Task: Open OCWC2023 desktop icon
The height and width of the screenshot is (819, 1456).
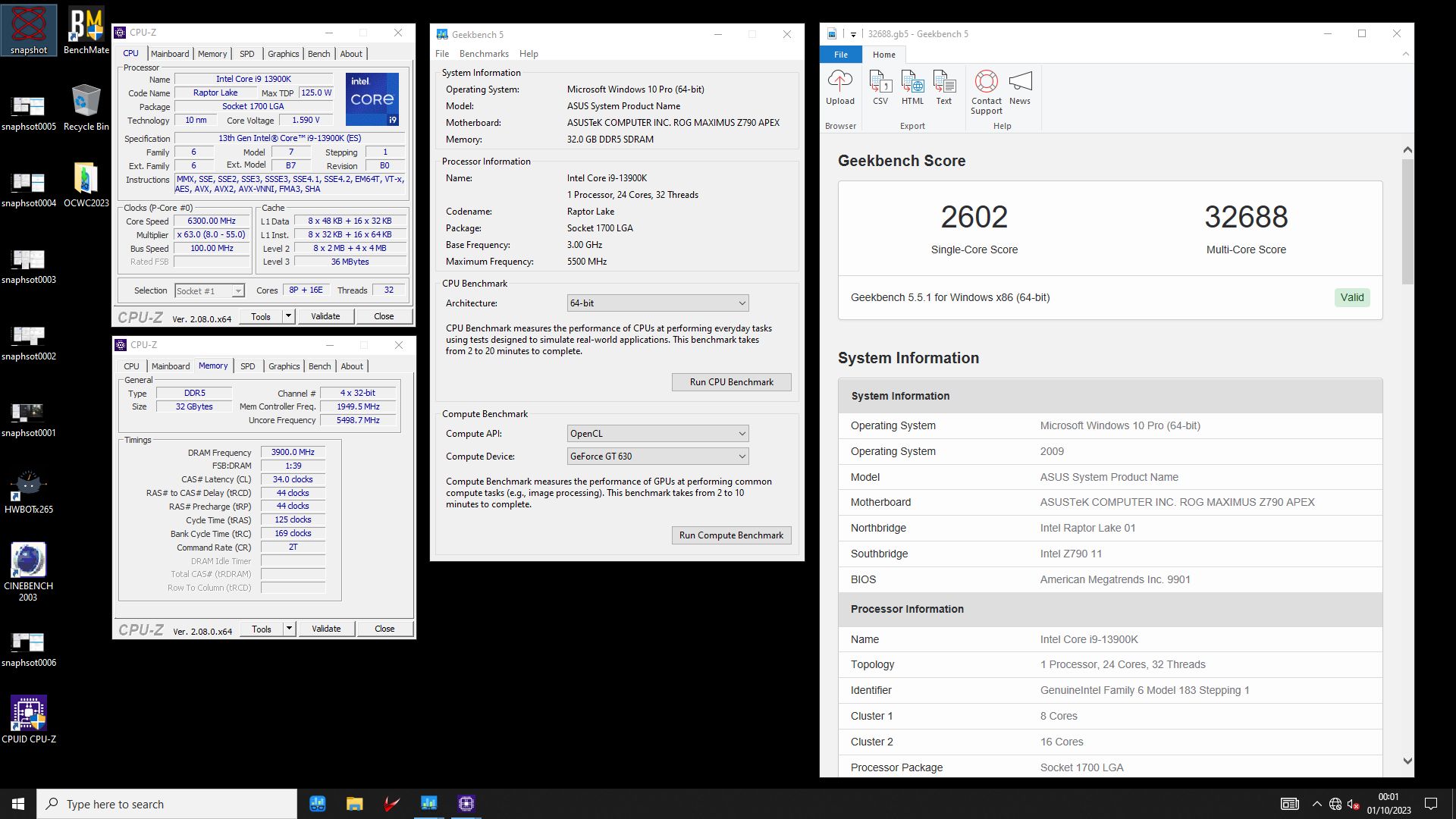Action: [x=86, y=184]
